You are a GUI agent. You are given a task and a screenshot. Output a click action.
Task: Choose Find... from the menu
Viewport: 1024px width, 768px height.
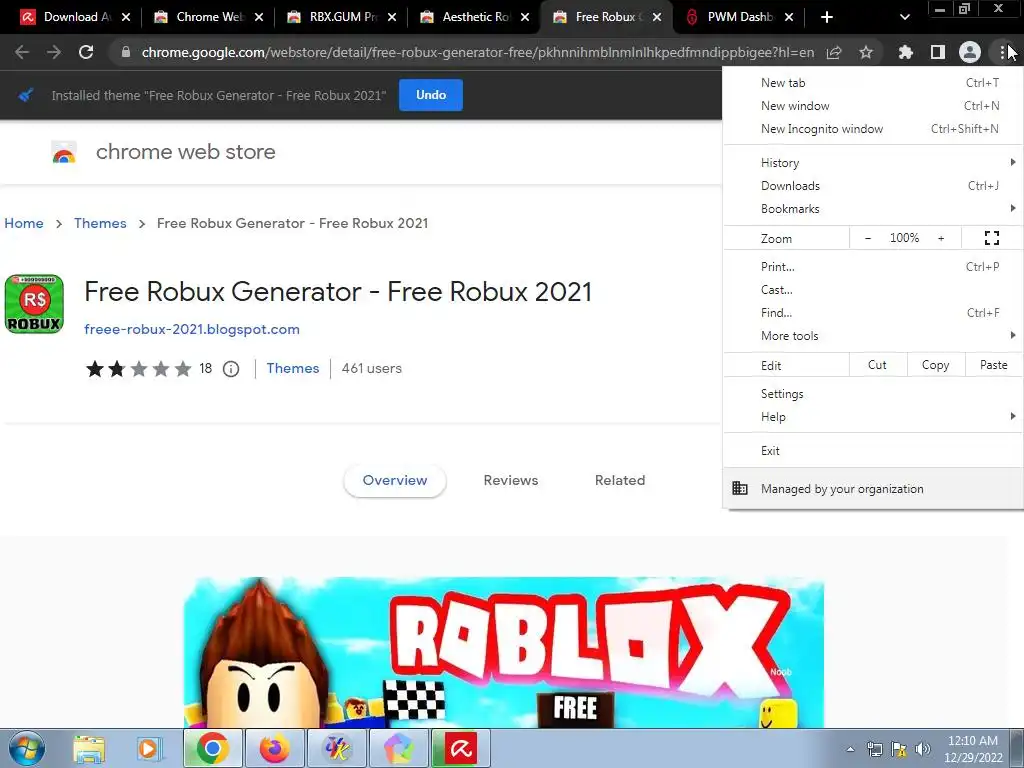872,313
